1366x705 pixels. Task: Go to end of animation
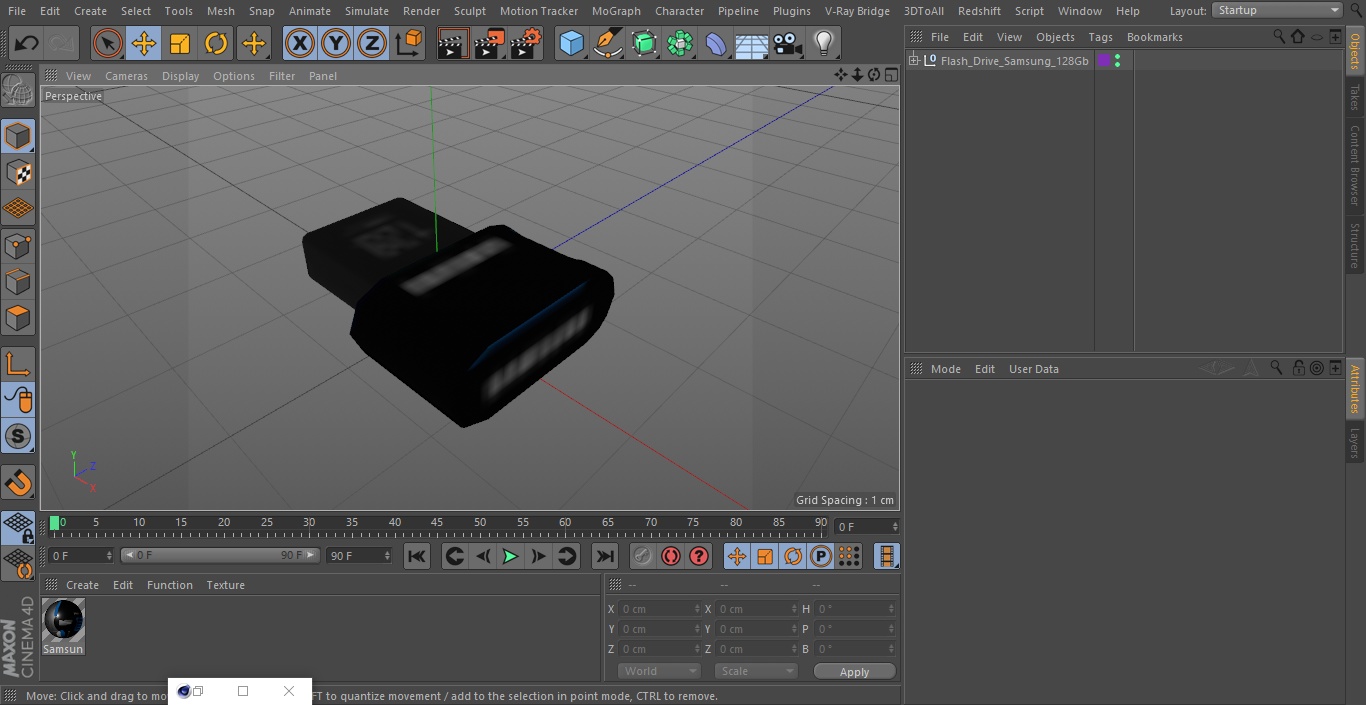point(605,556)
